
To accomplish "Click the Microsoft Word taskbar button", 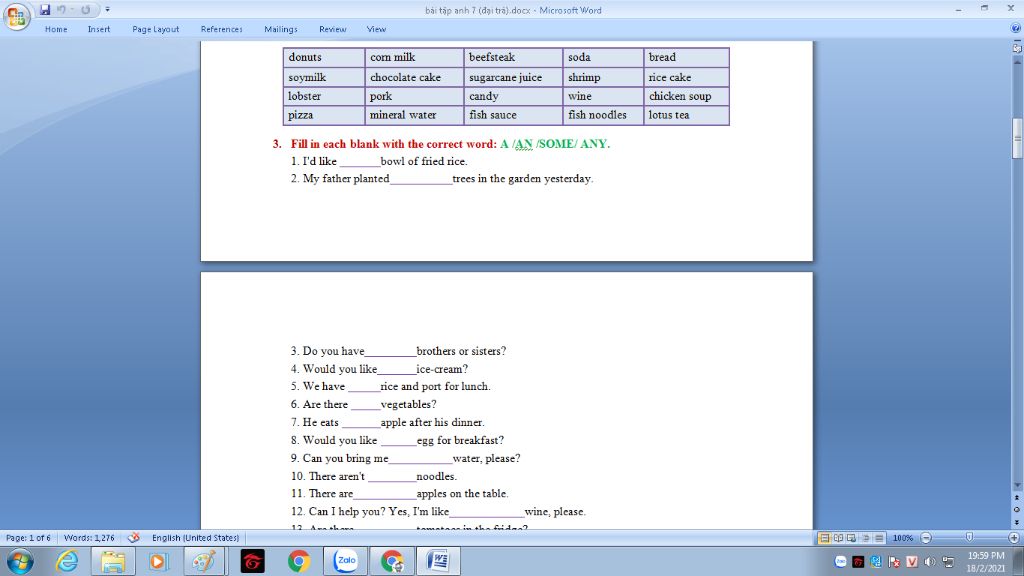I will (438, 562).
